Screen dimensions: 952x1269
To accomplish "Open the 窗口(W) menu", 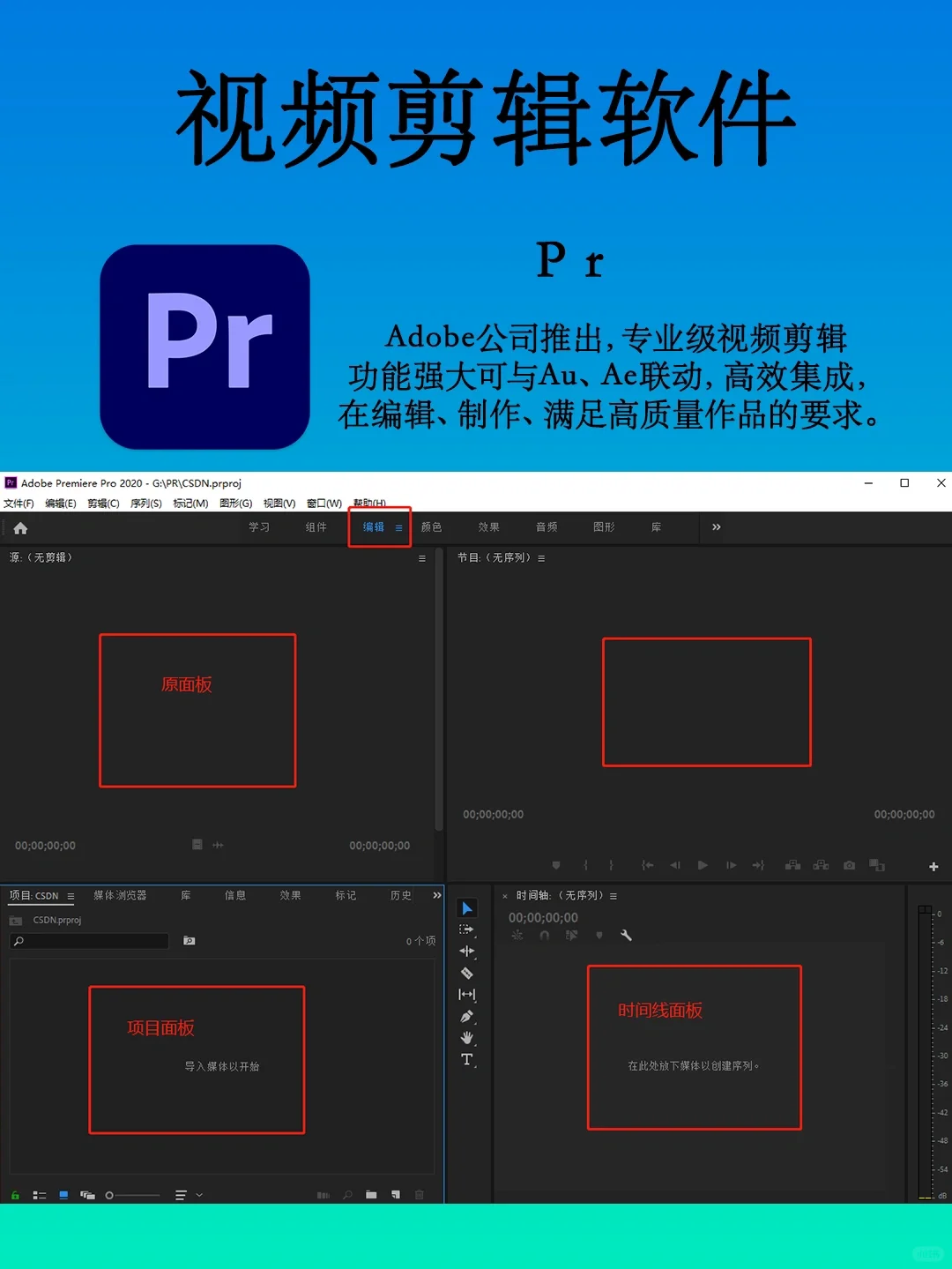I will [x=324, y=504].
